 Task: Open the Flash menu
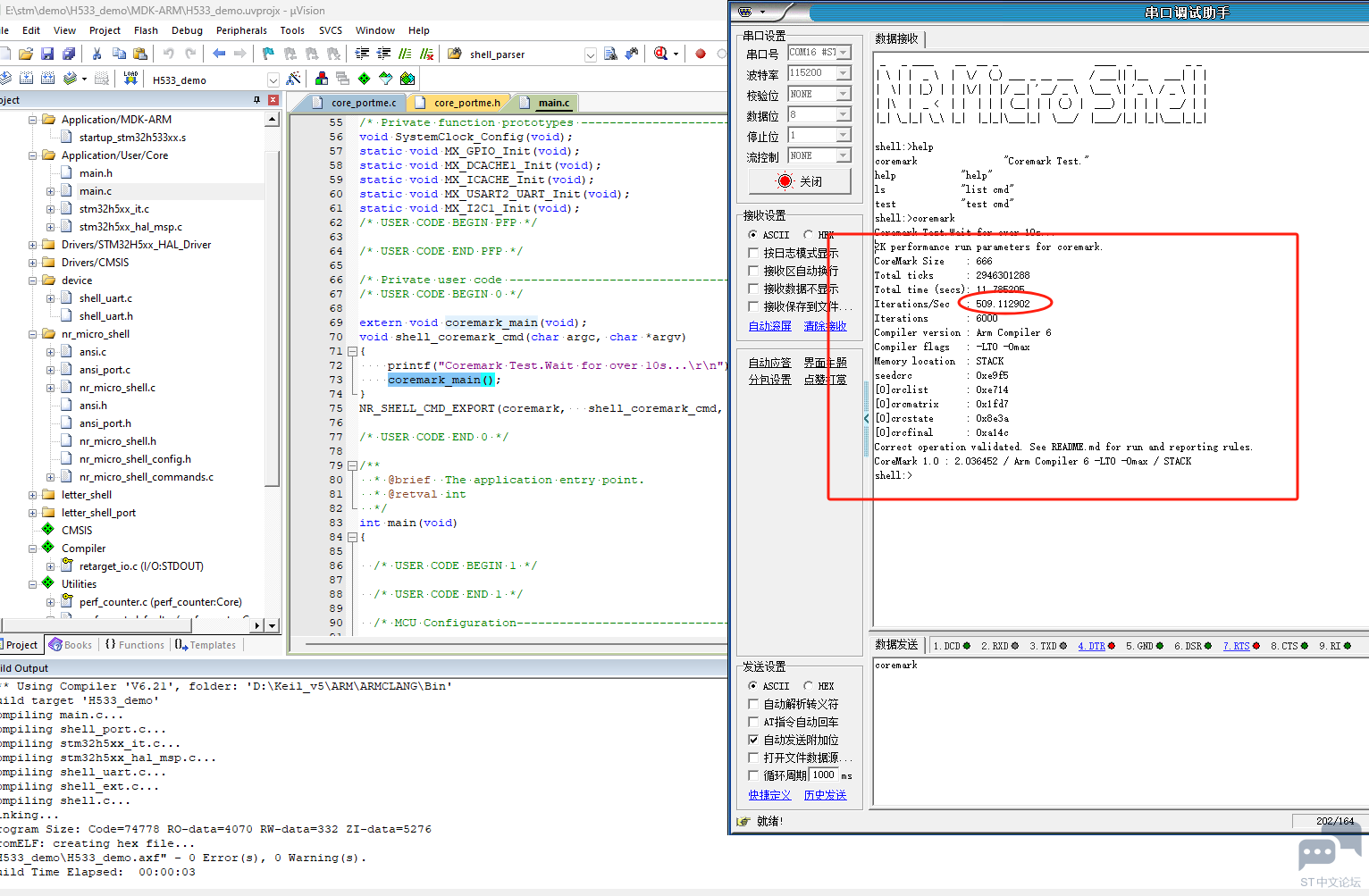click(x=146, y=30)
